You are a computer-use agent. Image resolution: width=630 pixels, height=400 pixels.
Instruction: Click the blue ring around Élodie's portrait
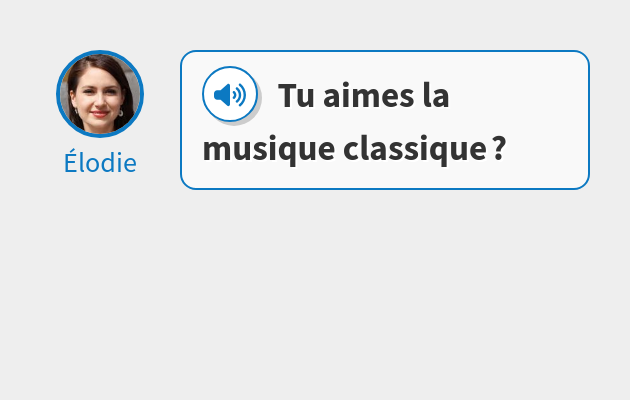[x=100, y=52]
